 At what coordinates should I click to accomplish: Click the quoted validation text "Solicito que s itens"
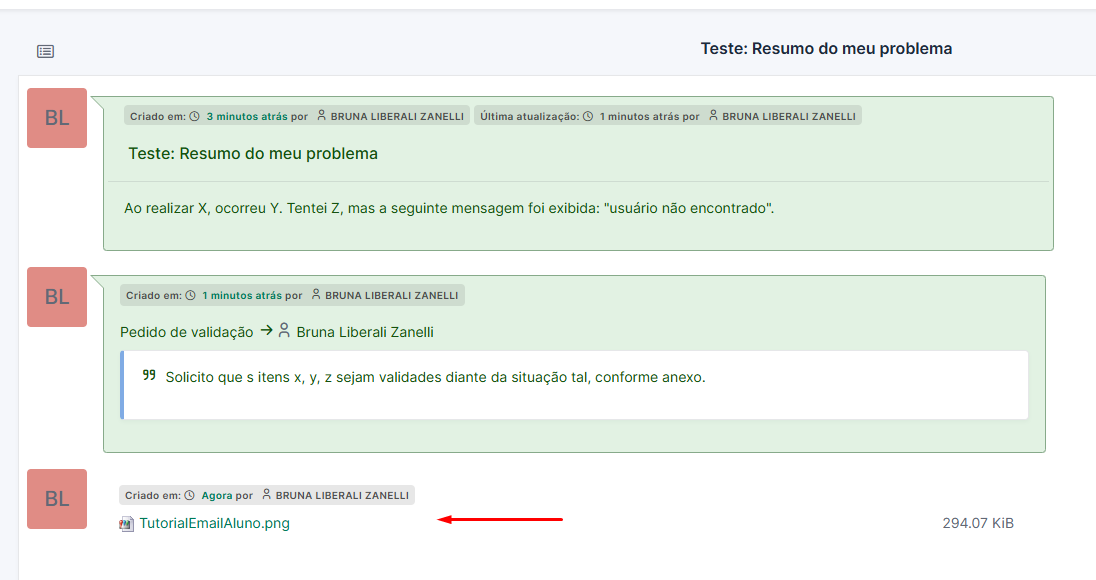pyautogui.click(x=435, y=377)
